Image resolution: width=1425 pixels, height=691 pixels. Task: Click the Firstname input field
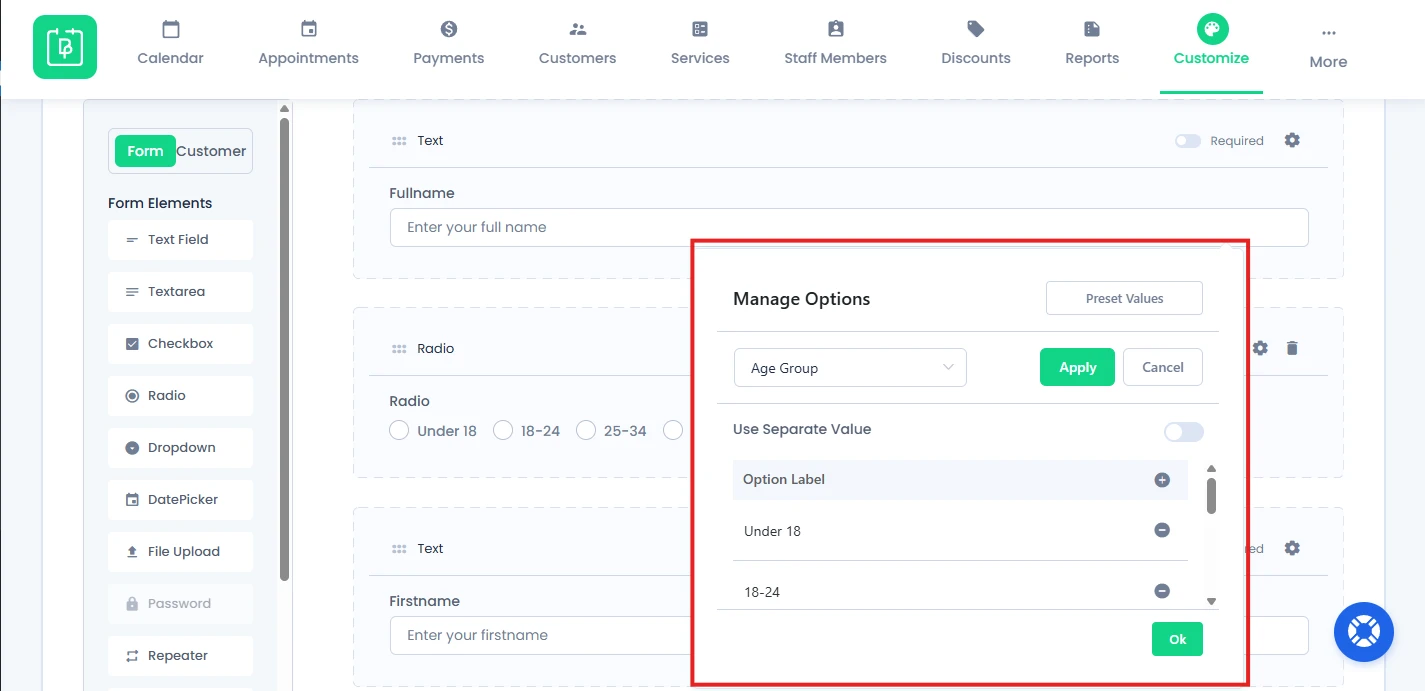click(x=540, y=635)
